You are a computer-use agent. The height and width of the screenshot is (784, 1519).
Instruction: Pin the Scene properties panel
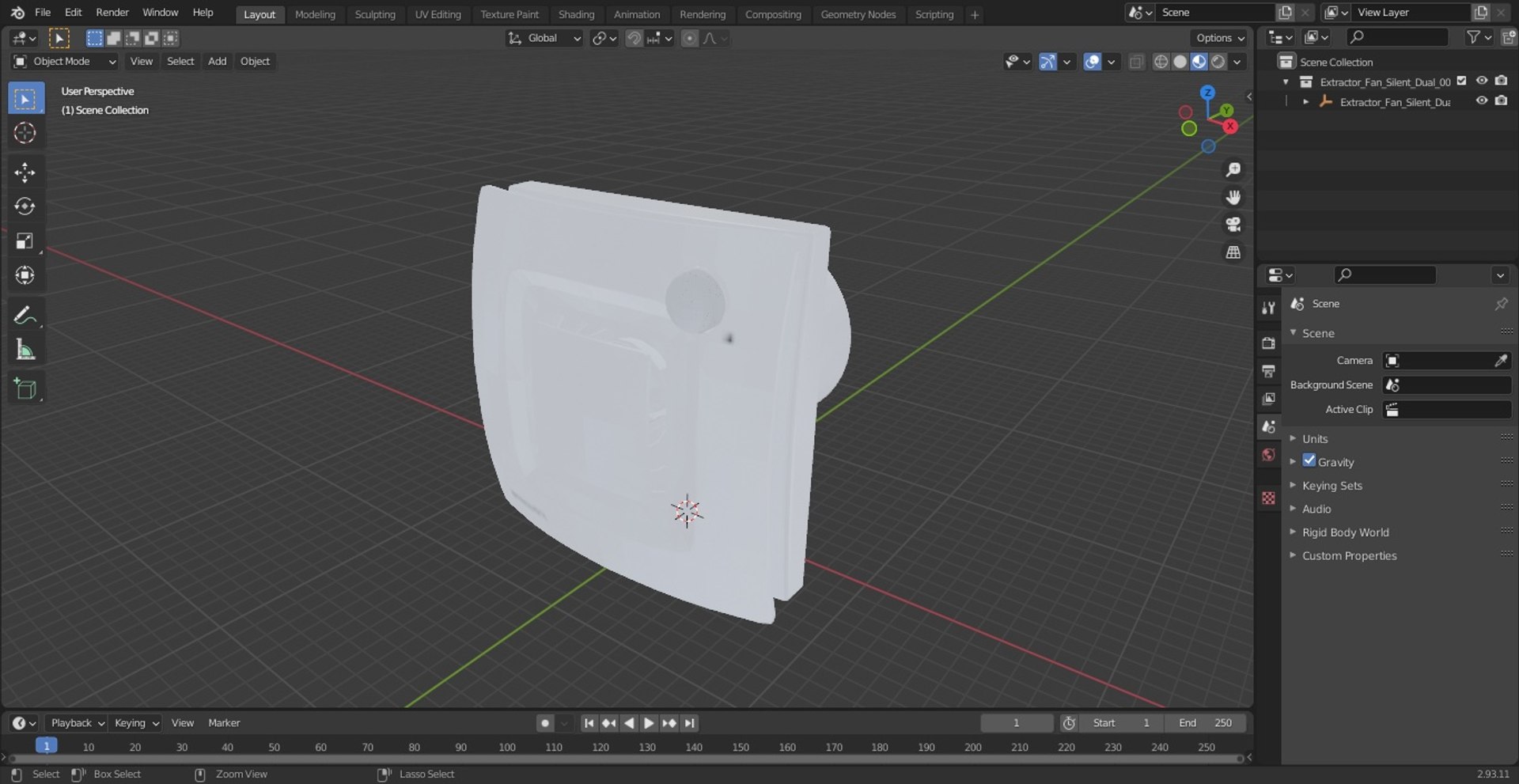coord(1500,304)
